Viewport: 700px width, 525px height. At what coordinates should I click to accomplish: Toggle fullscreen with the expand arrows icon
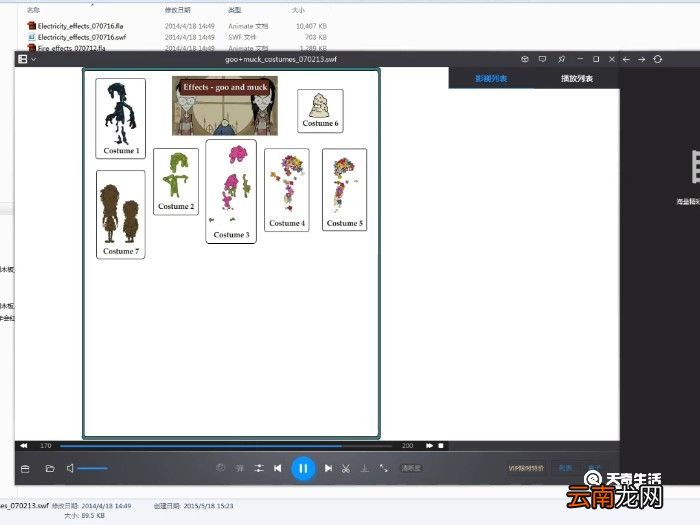pos(384,468)
